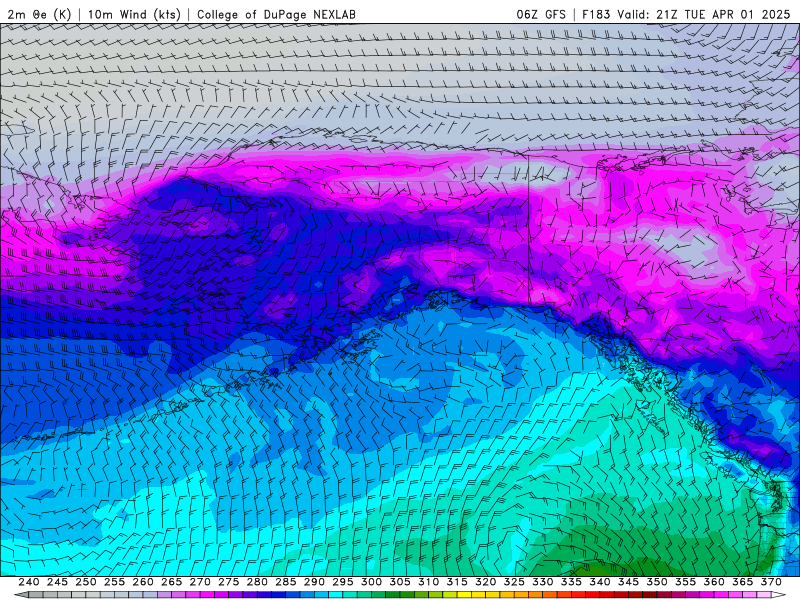This screenshot has width=800, height=600.
Task: Select the 280 label on the color scale
Action: [257, 582]
